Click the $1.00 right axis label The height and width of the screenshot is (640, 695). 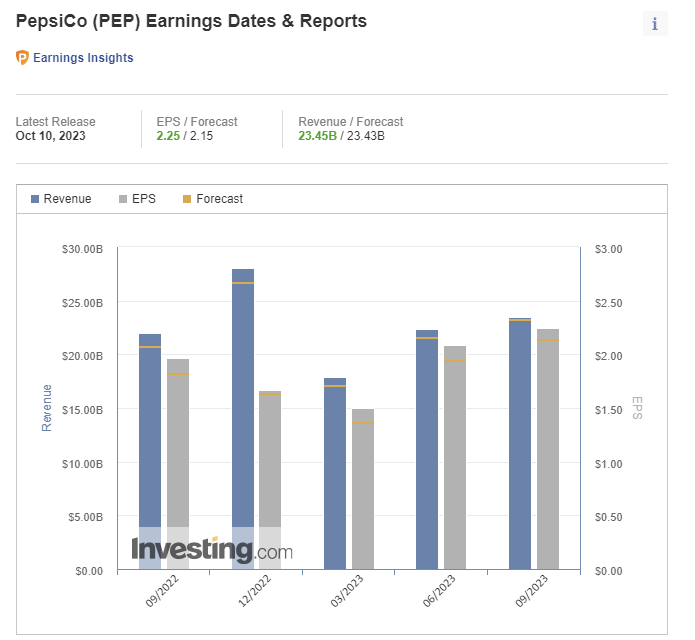pos(609,464)
